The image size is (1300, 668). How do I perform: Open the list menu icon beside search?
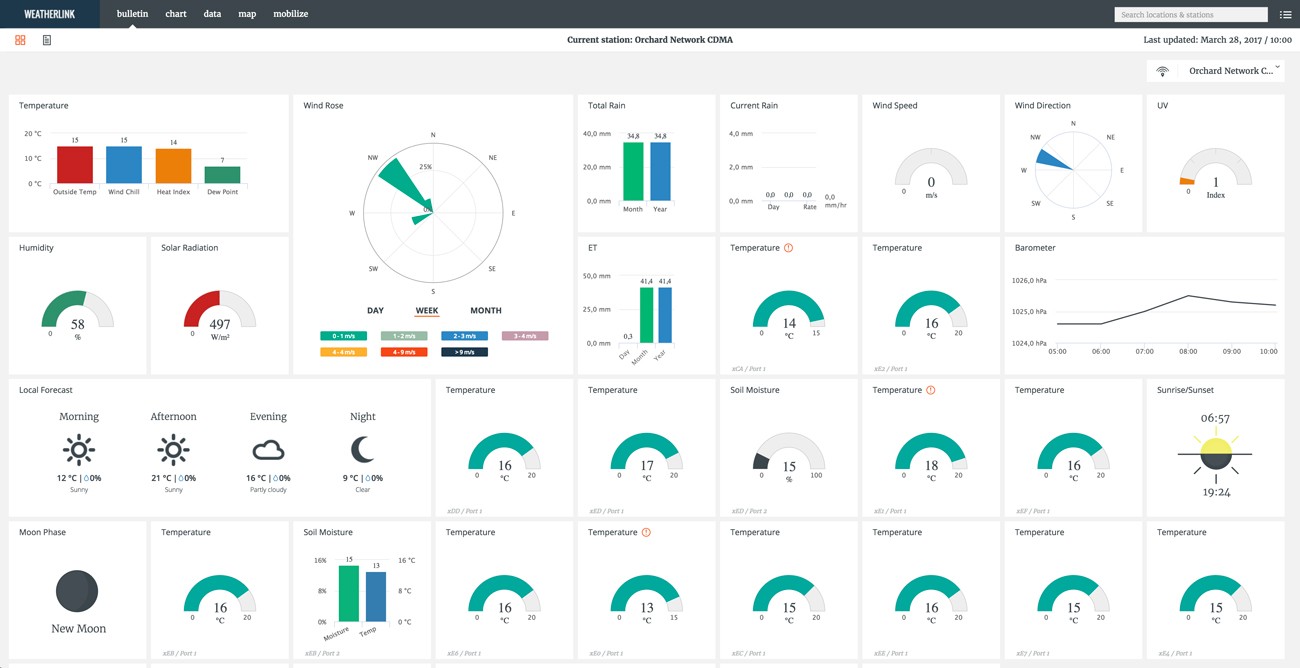1285,15
